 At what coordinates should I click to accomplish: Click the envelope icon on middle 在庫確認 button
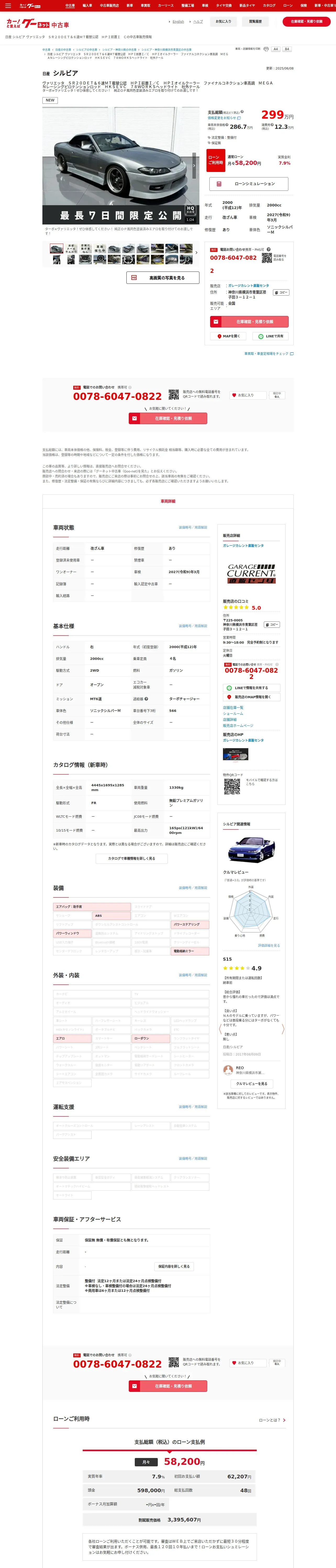pyautogui.click(x=134, y=418)
